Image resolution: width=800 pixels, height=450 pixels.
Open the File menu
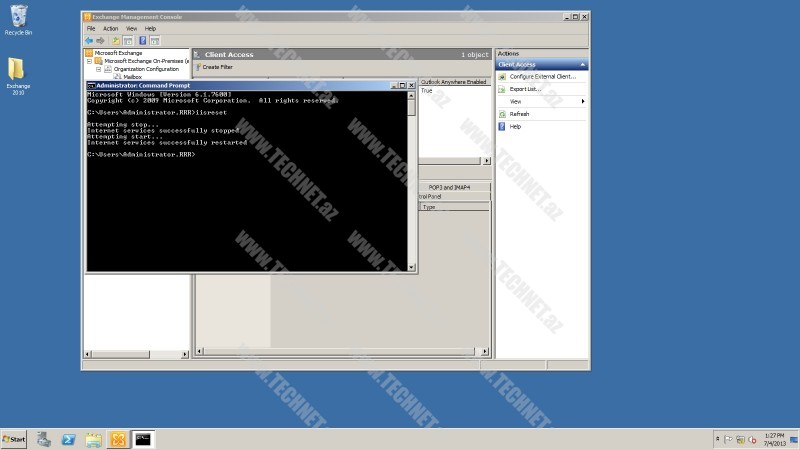click(x=91, y=29)
